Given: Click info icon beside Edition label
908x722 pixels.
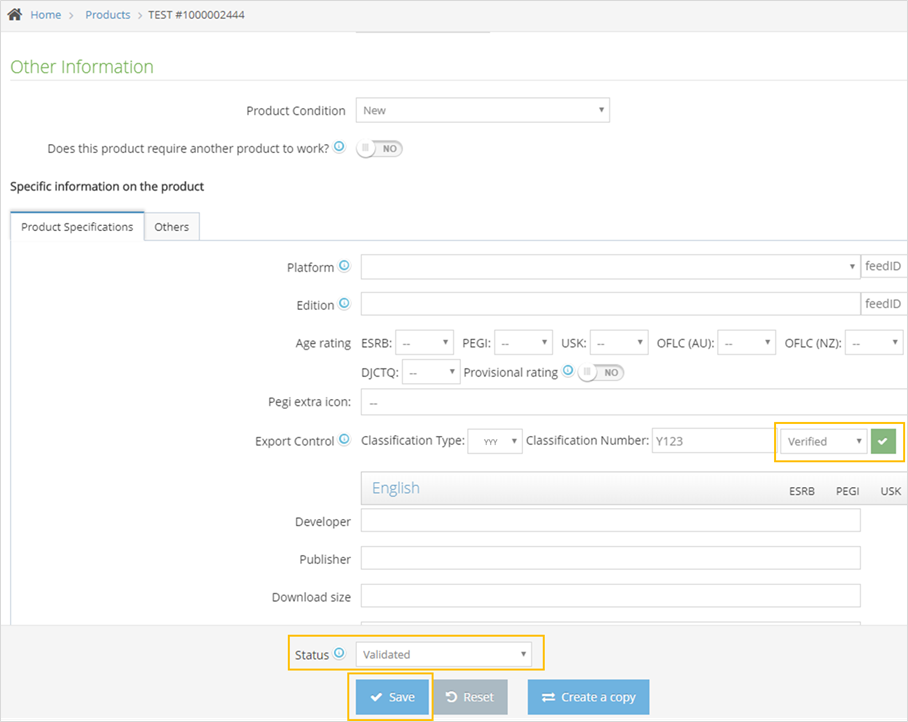Looking at the screenshot, I should [x=344, y=304].
